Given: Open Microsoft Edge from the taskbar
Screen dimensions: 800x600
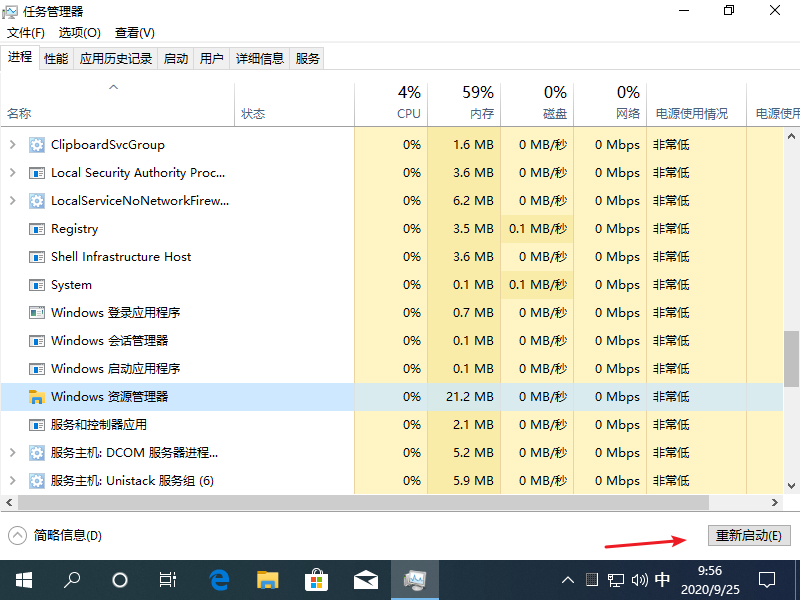Looking at the screenshot, I should coord(219,579).
